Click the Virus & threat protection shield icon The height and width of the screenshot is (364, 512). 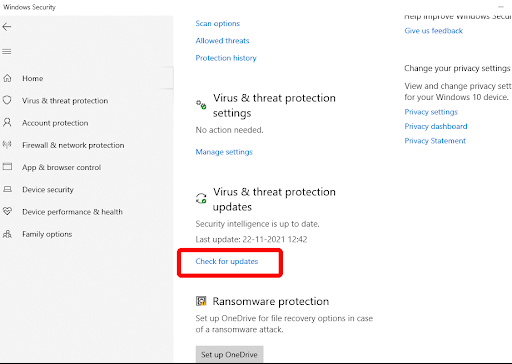click(7, 100)
